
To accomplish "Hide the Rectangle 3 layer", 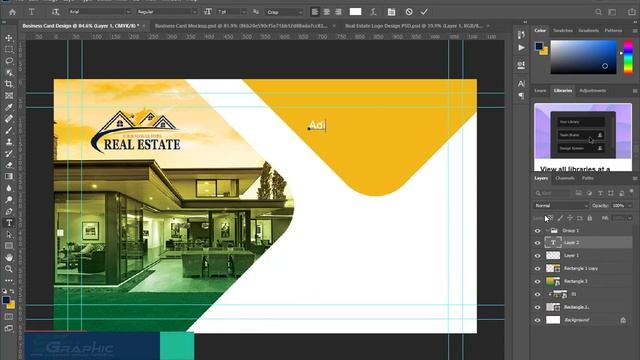I will 538,282.
